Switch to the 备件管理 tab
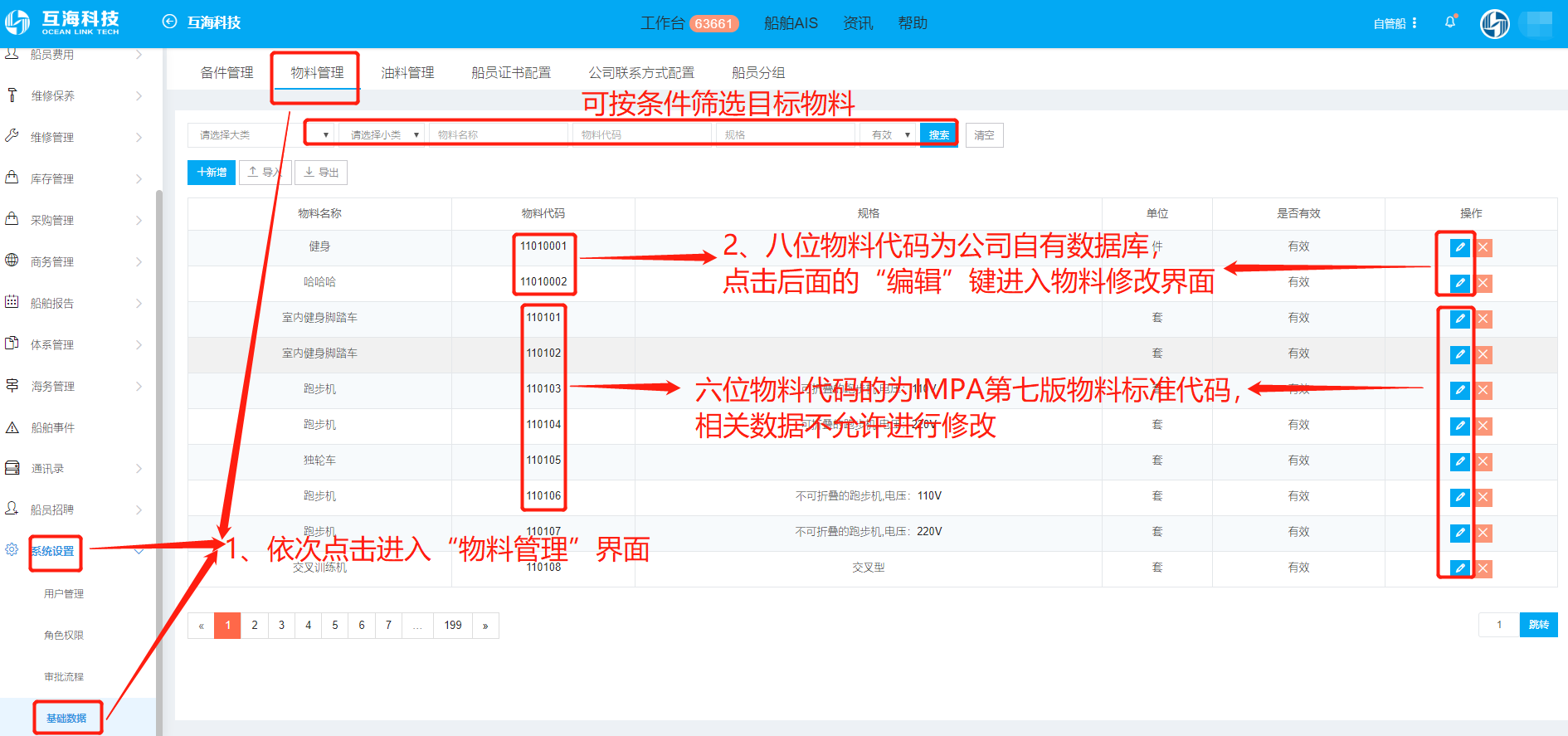The width and height of the screenshot is (1568, 736). coord(226,73)
